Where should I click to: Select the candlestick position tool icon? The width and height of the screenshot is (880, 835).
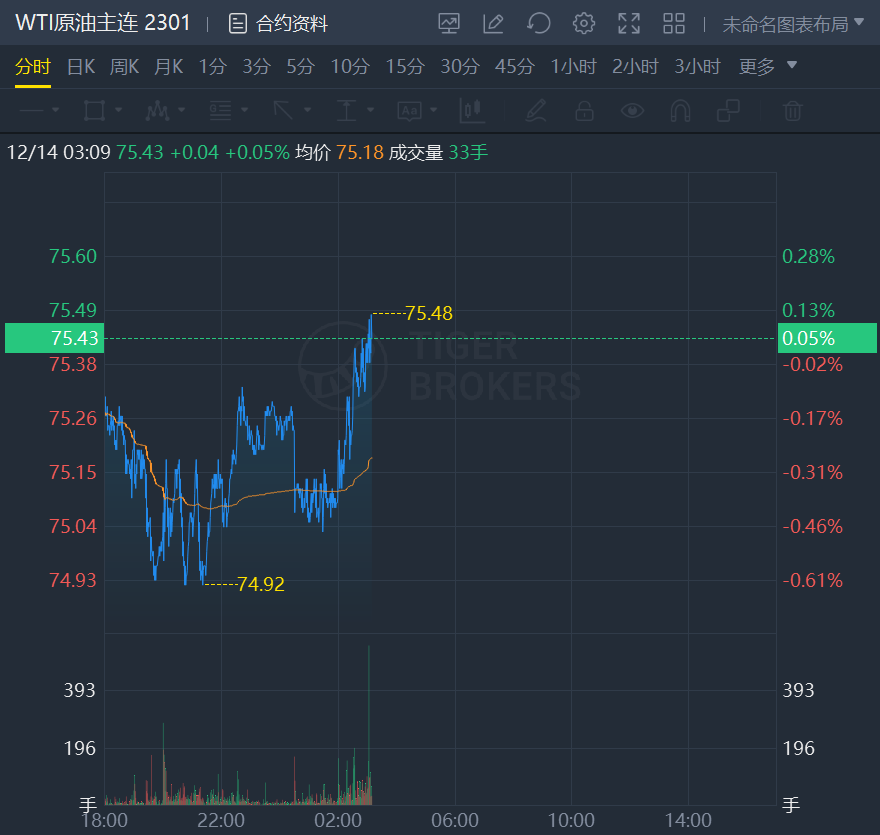coord(471,110)
